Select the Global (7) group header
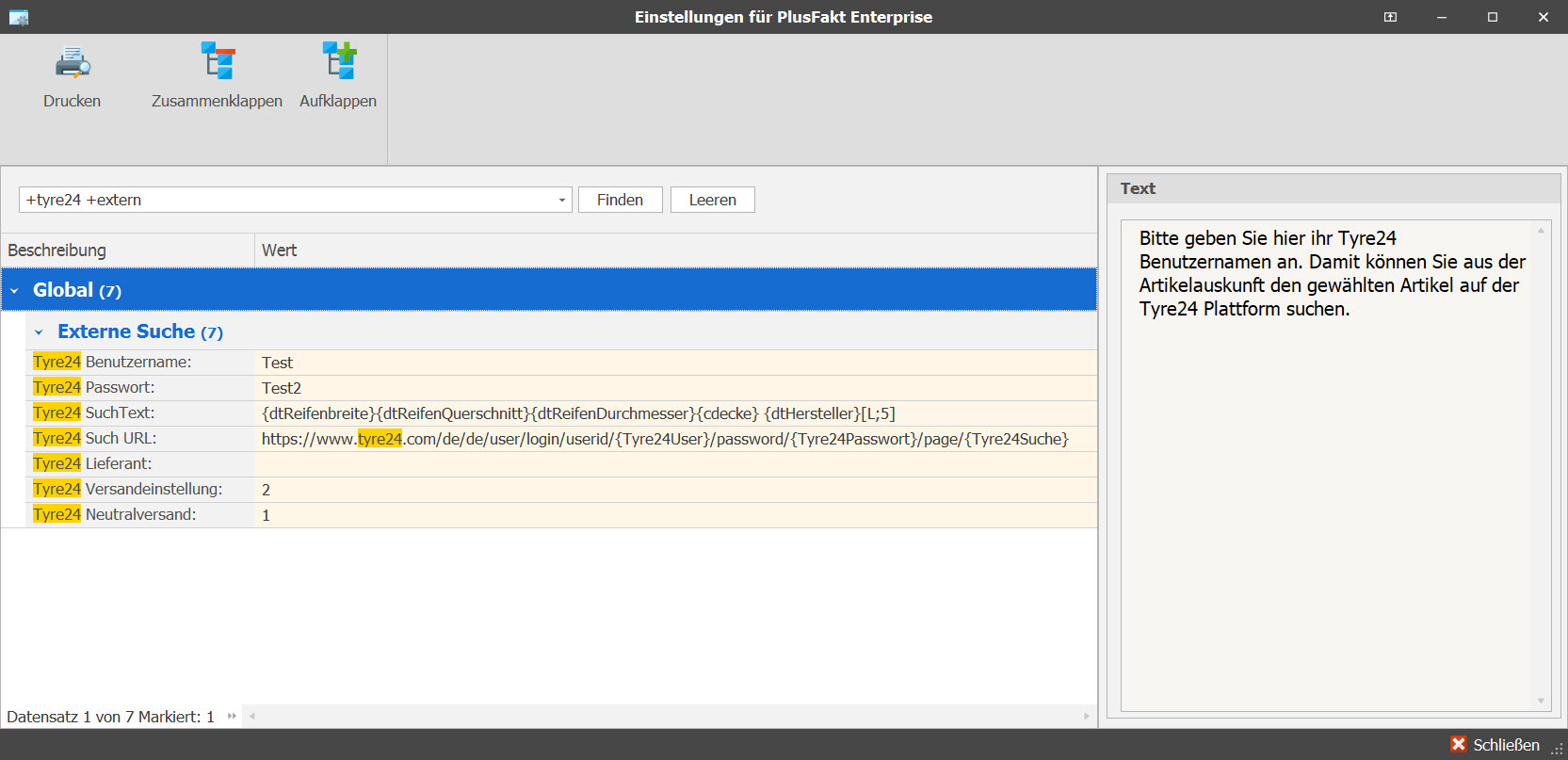This screenshot has height=760, width=1568. point(549,290)
